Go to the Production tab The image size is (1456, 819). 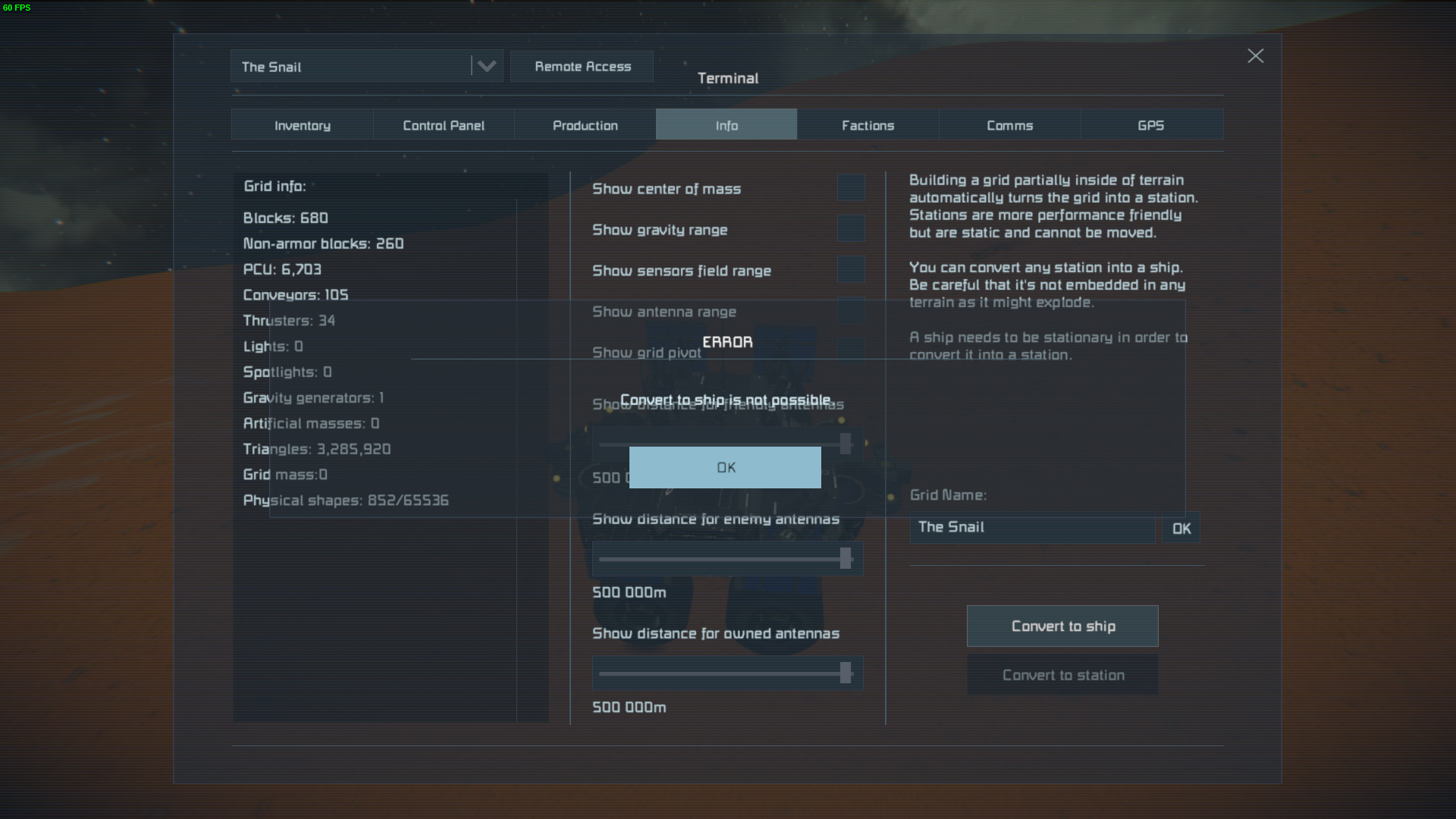coord(585,125)
